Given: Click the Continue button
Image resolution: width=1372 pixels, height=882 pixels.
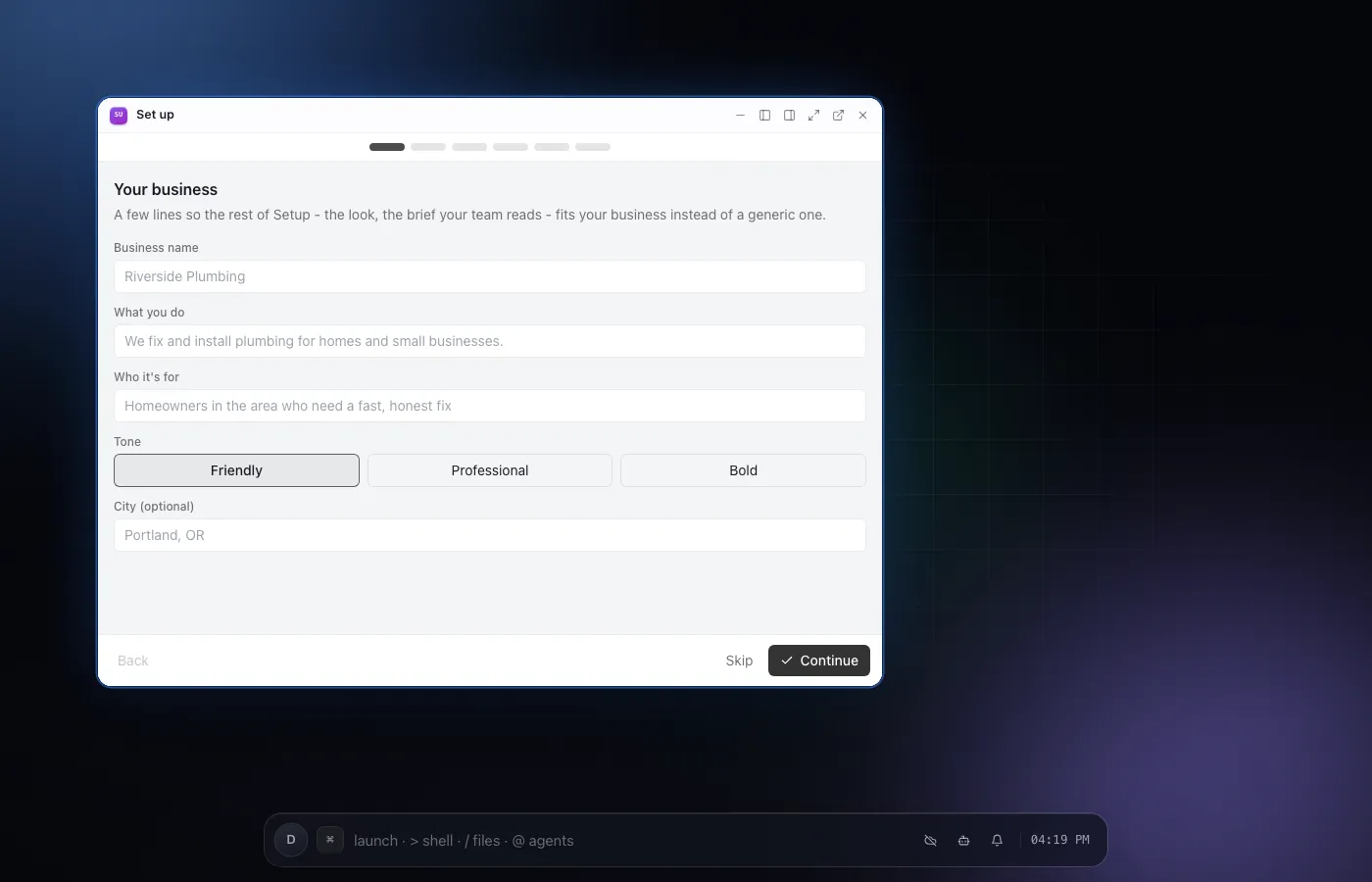Looking at the screenshot, I should click(819, 661).
